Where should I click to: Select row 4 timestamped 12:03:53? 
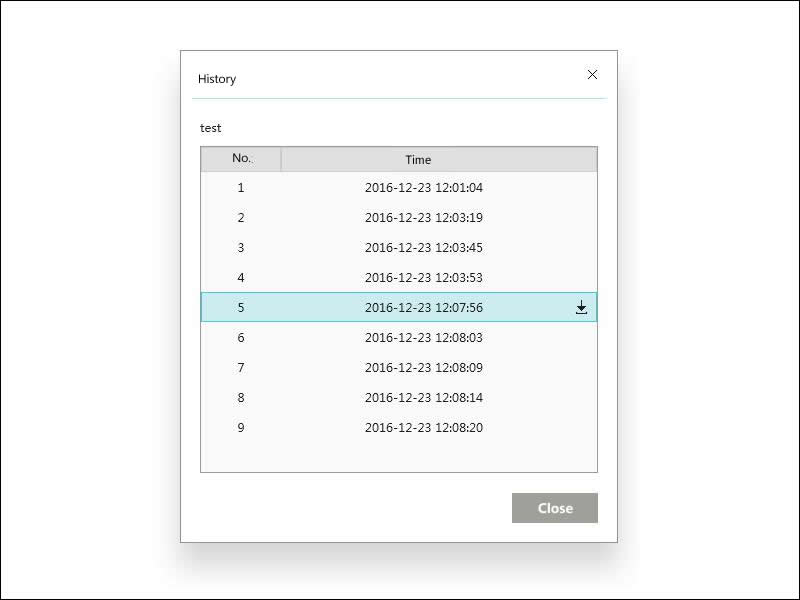(x=398, y=278)
